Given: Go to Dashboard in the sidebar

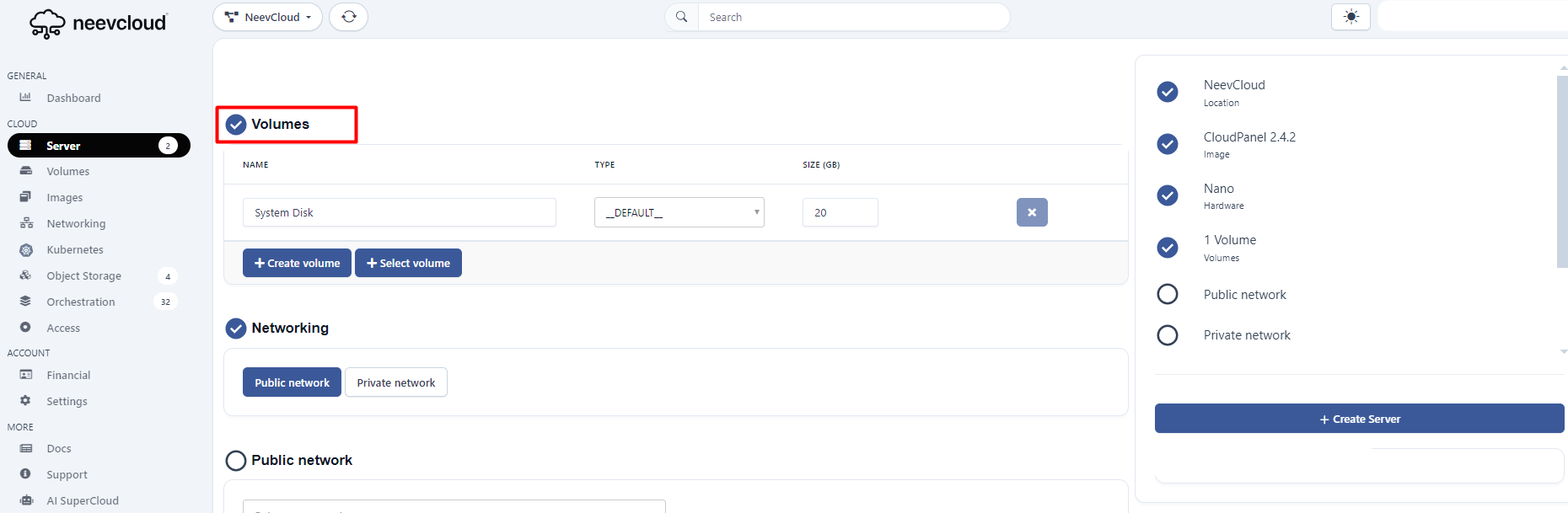Looking at the screenshot, I should (x=73, y=99).
